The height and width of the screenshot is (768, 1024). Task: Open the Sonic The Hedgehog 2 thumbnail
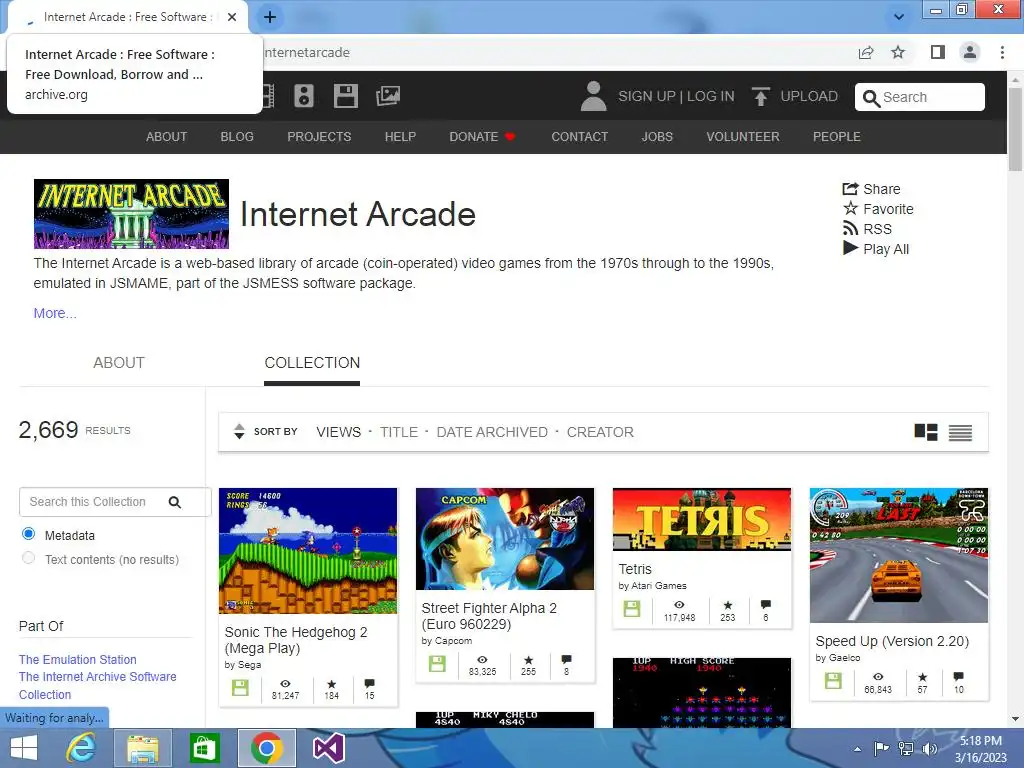[x=308, y=551]
